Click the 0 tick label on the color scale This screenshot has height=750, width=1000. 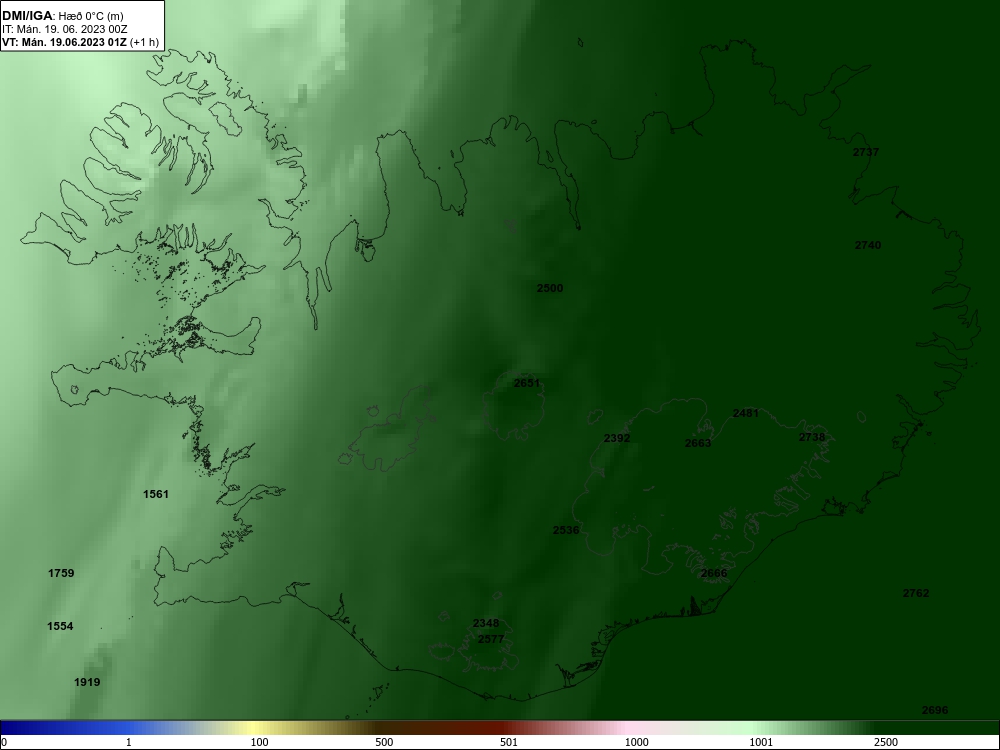[x=3, y=742]
